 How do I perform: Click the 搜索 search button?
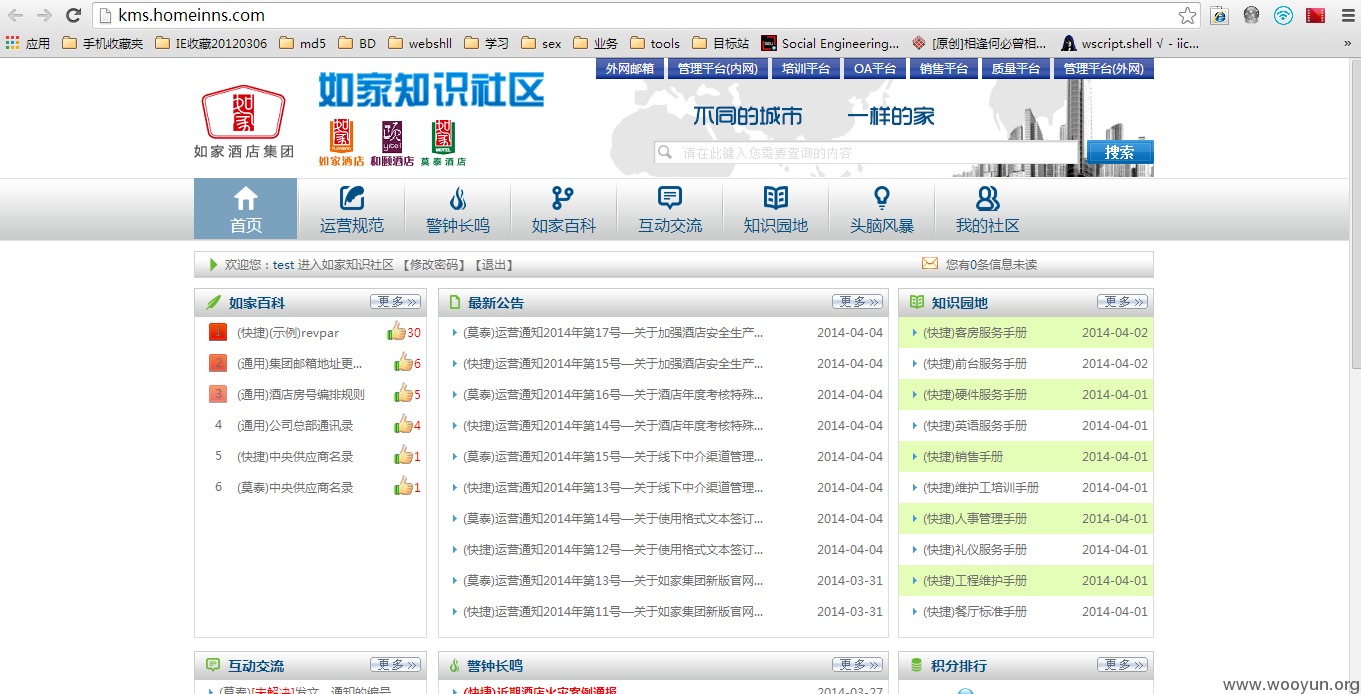(x=1119, y=152)
